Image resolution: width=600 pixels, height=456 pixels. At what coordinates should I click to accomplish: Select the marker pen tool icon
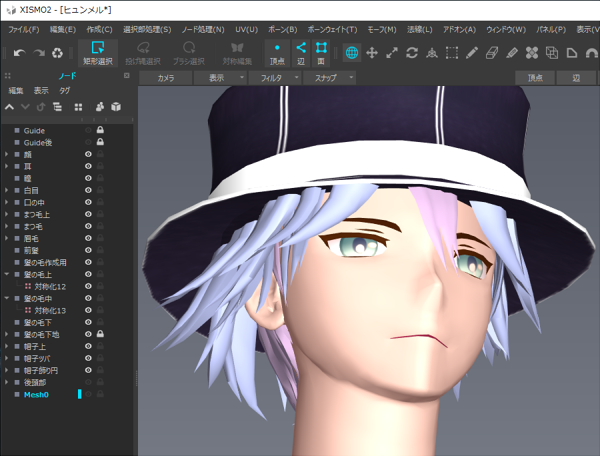coord(512,53)
